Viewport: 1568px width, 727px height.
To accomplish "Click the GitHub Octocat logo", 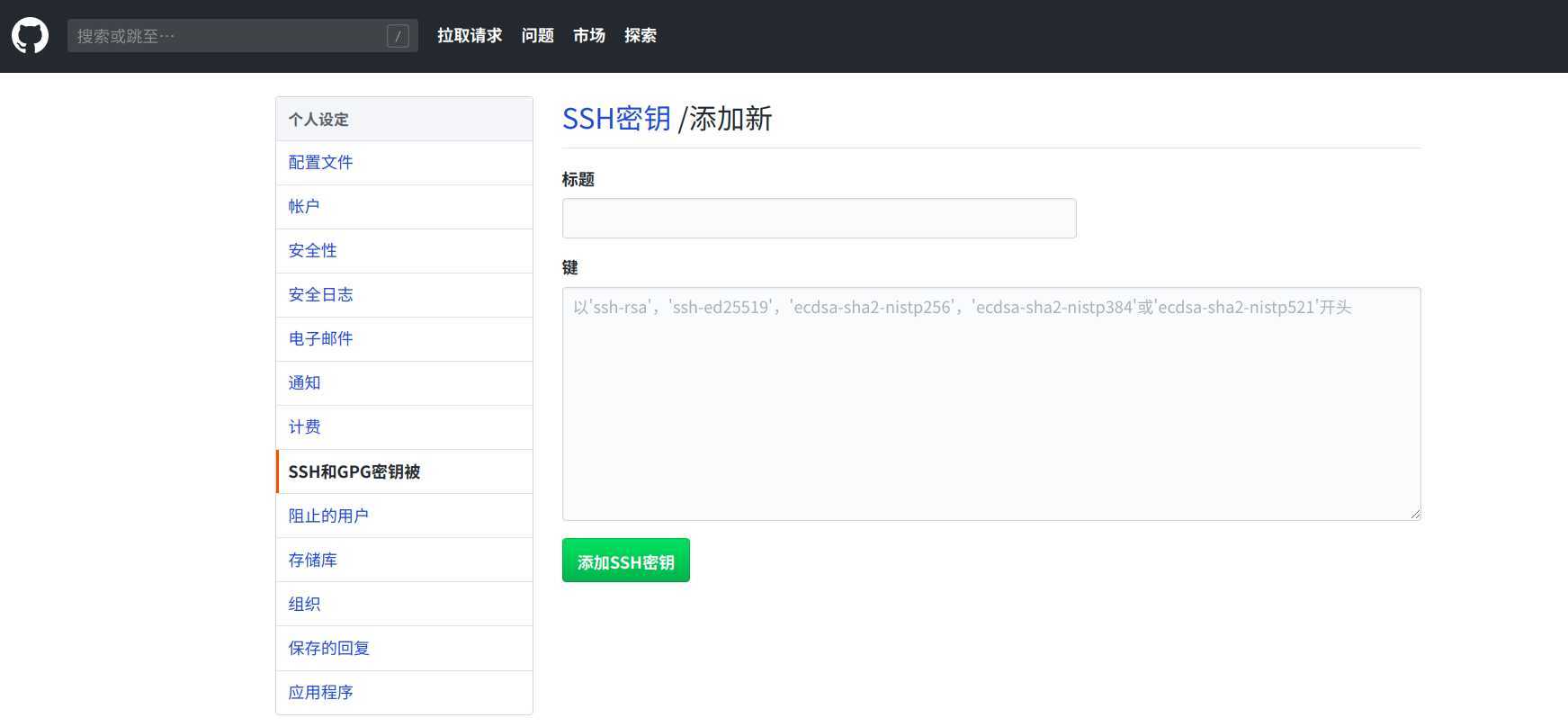I will point(30,36).
